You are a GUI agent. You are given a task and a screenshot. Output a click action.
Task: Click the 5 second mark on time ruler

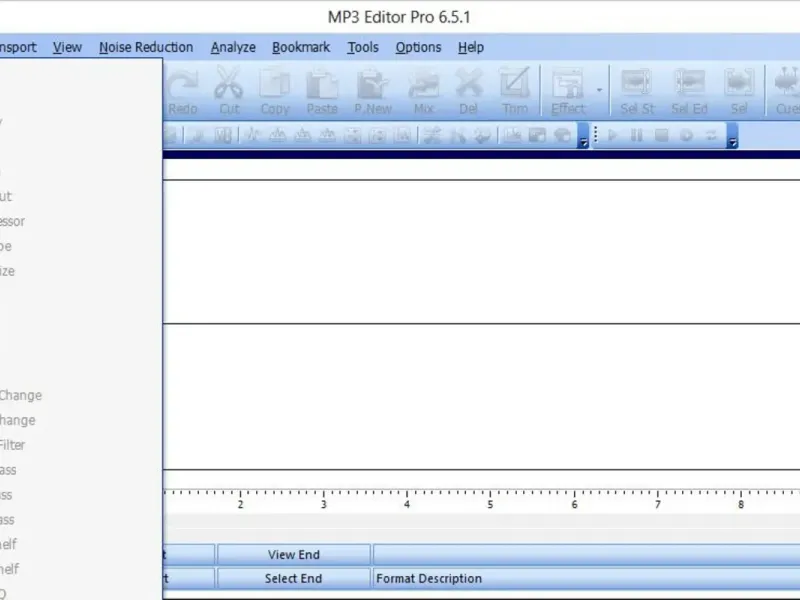click(490, 504)
